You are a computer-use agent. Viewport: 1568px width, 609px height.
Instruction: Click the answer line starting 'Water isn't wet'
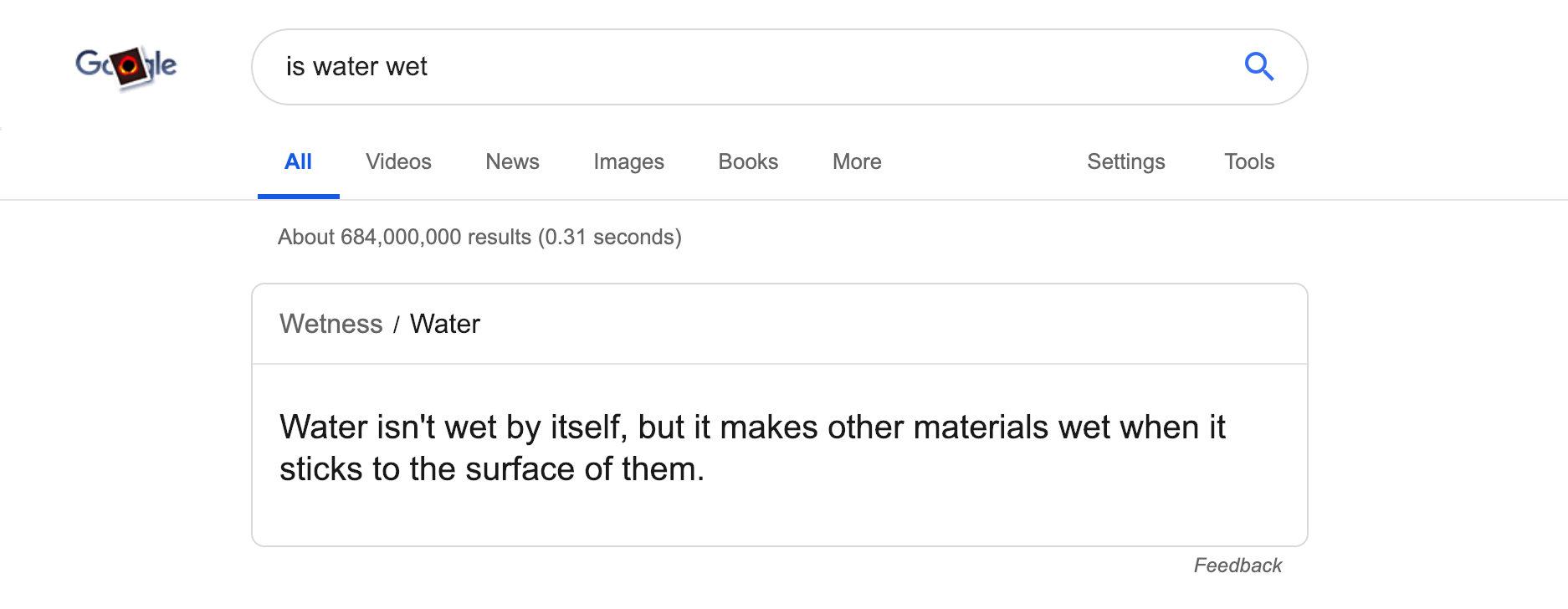(751, 427)
